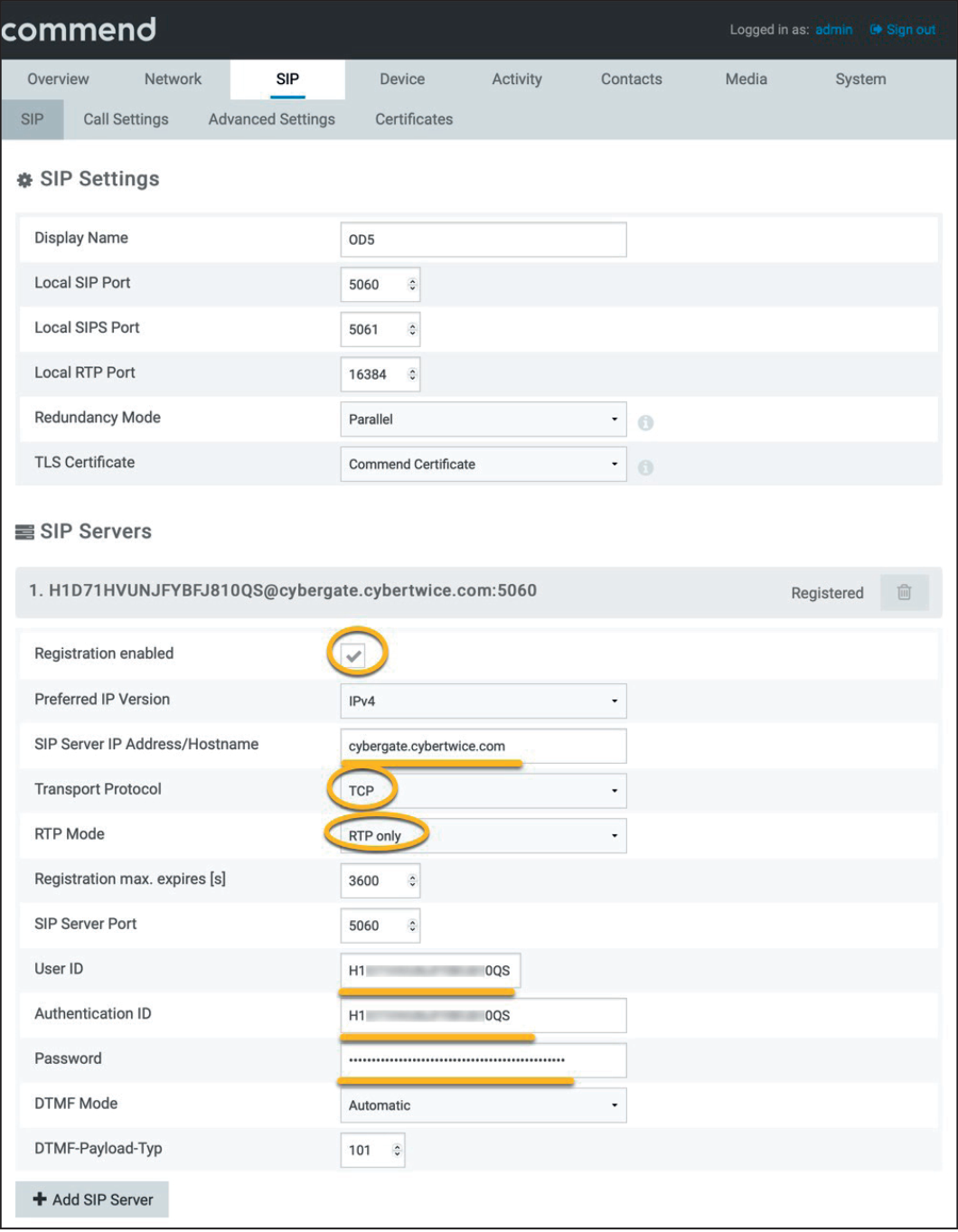Click the info icon beside Redundancy Mode
Viewport: 958px width, 1232px height.
645,422
